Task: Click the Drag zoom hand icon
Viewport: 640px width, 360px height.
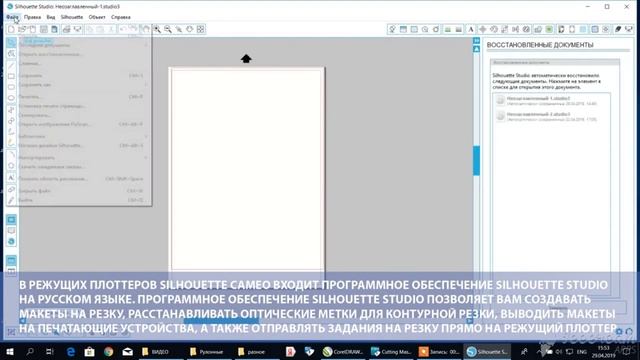Action: coord(189,29)
